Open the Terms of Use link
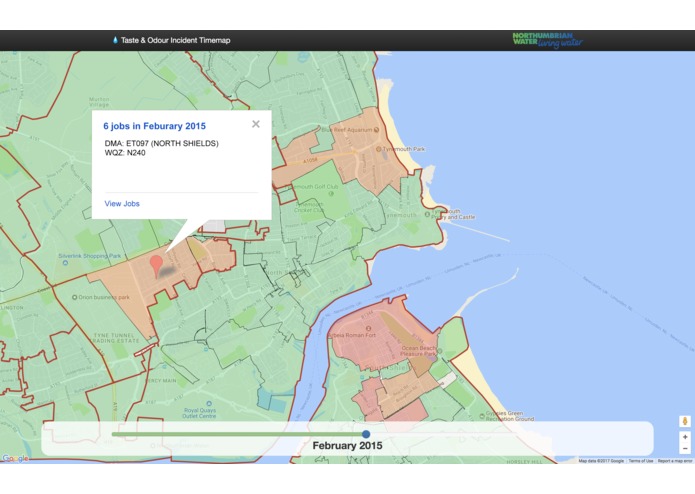The height and width of the screenshot is (494, 695). point(640,461)
